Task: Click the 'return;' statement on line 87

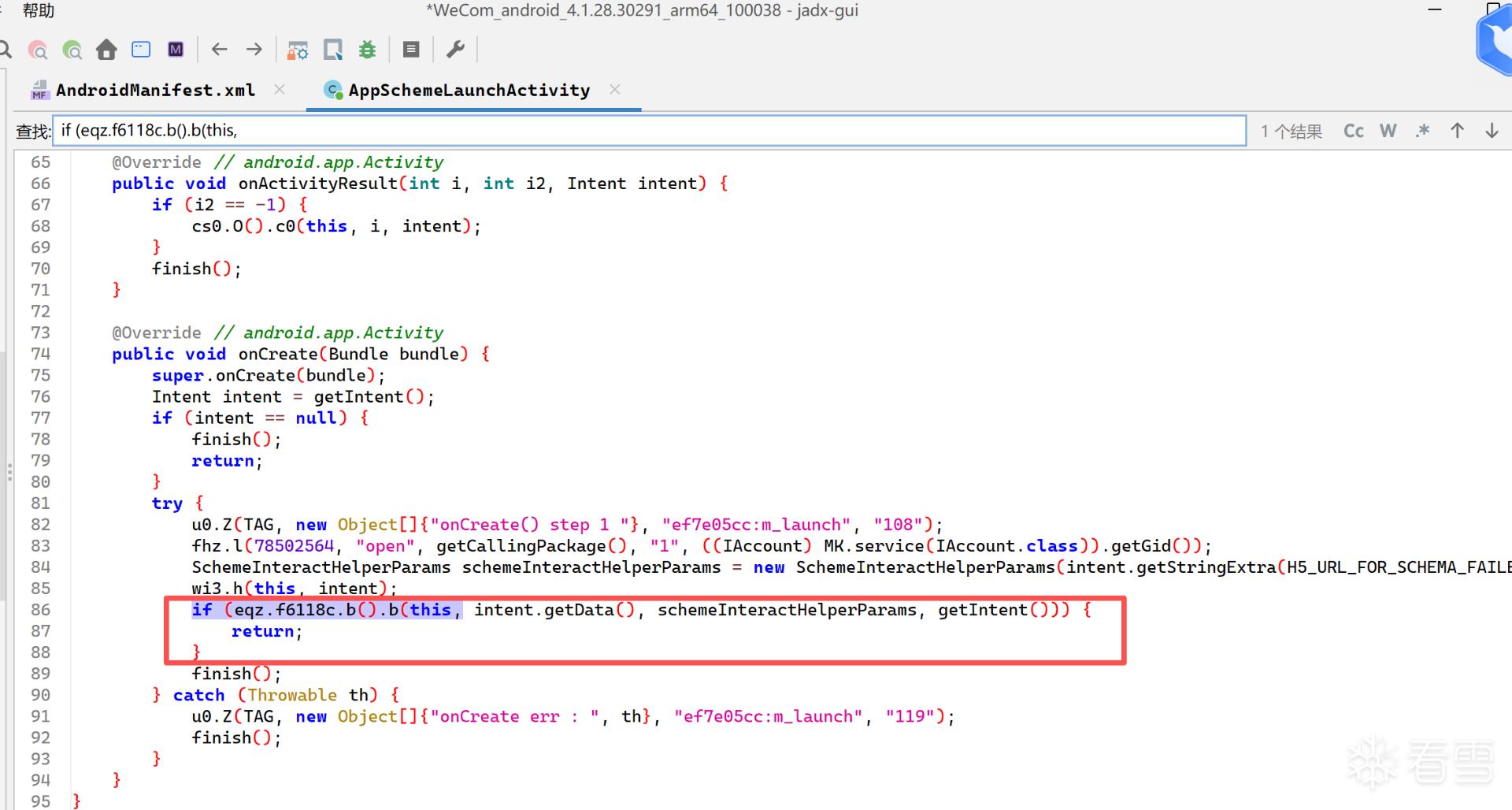Action: tap(267, 631)
